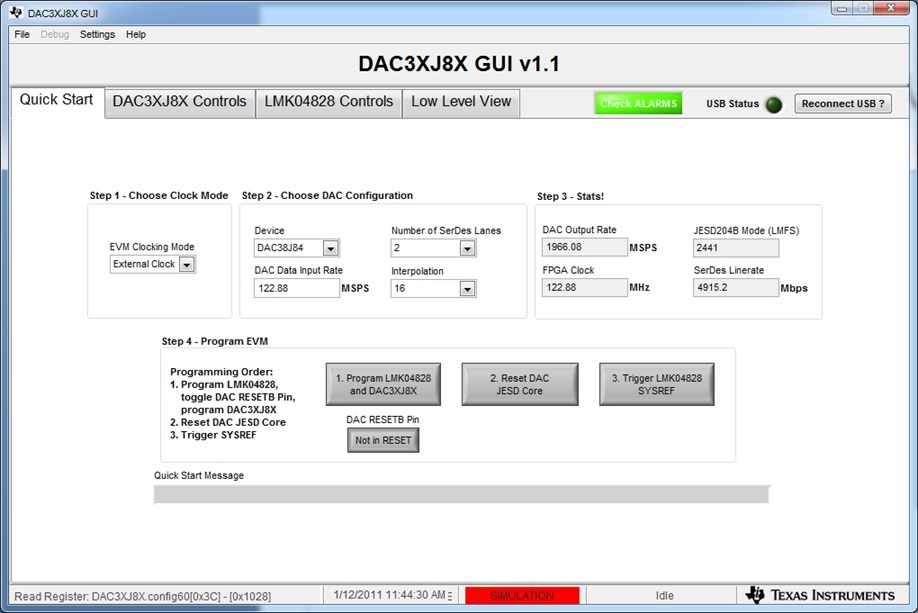
Task: Open the Settings menu
Action: 97,35
